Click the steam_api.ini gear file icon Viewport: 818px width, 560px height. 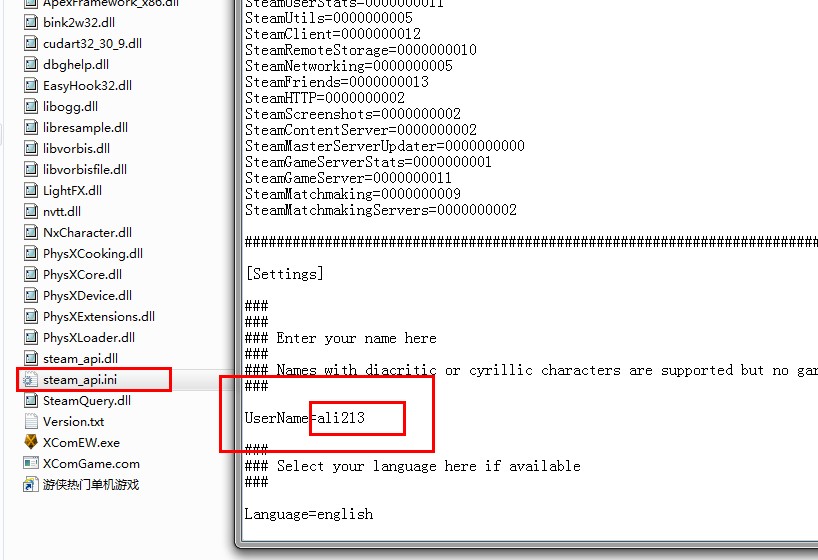31,379
